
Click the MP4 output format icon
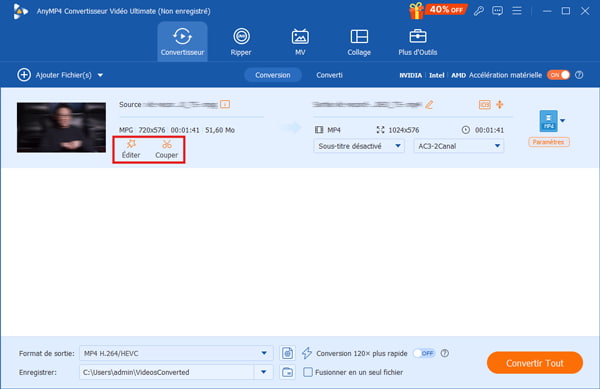point(548,121)
